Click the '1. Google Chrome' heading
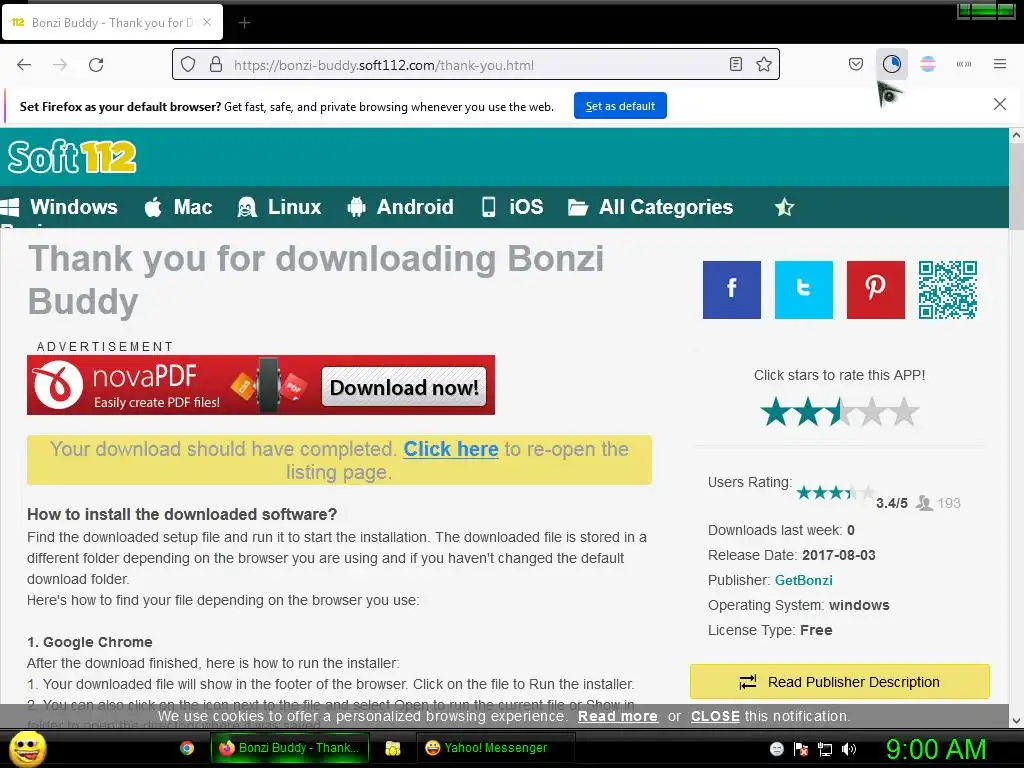Screen dimensions: 1024x768 (89, 642)
